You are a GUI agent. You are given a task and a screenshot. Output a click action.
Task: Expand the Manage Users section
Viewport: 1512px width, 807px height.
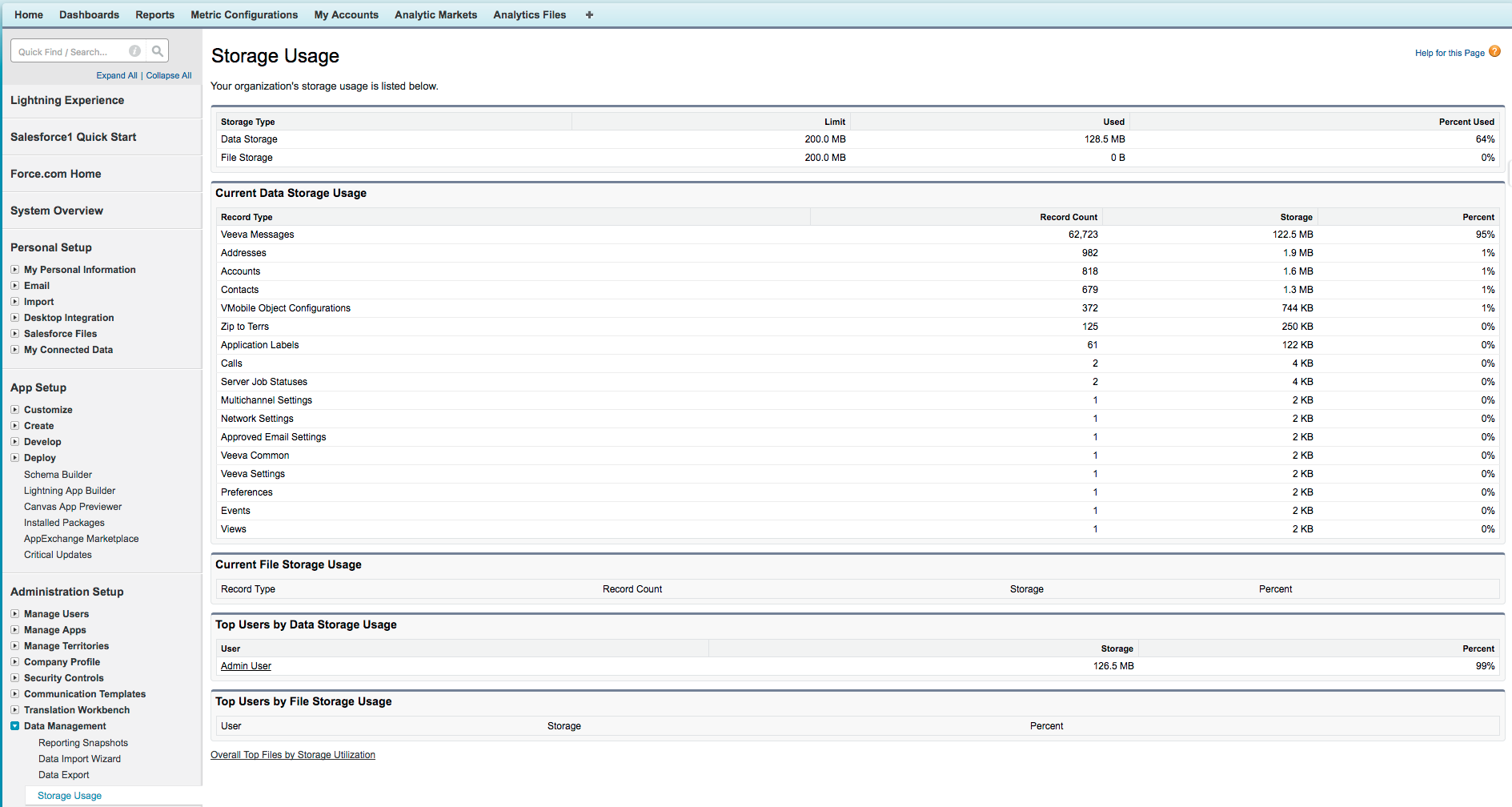[x=14, y=614]
